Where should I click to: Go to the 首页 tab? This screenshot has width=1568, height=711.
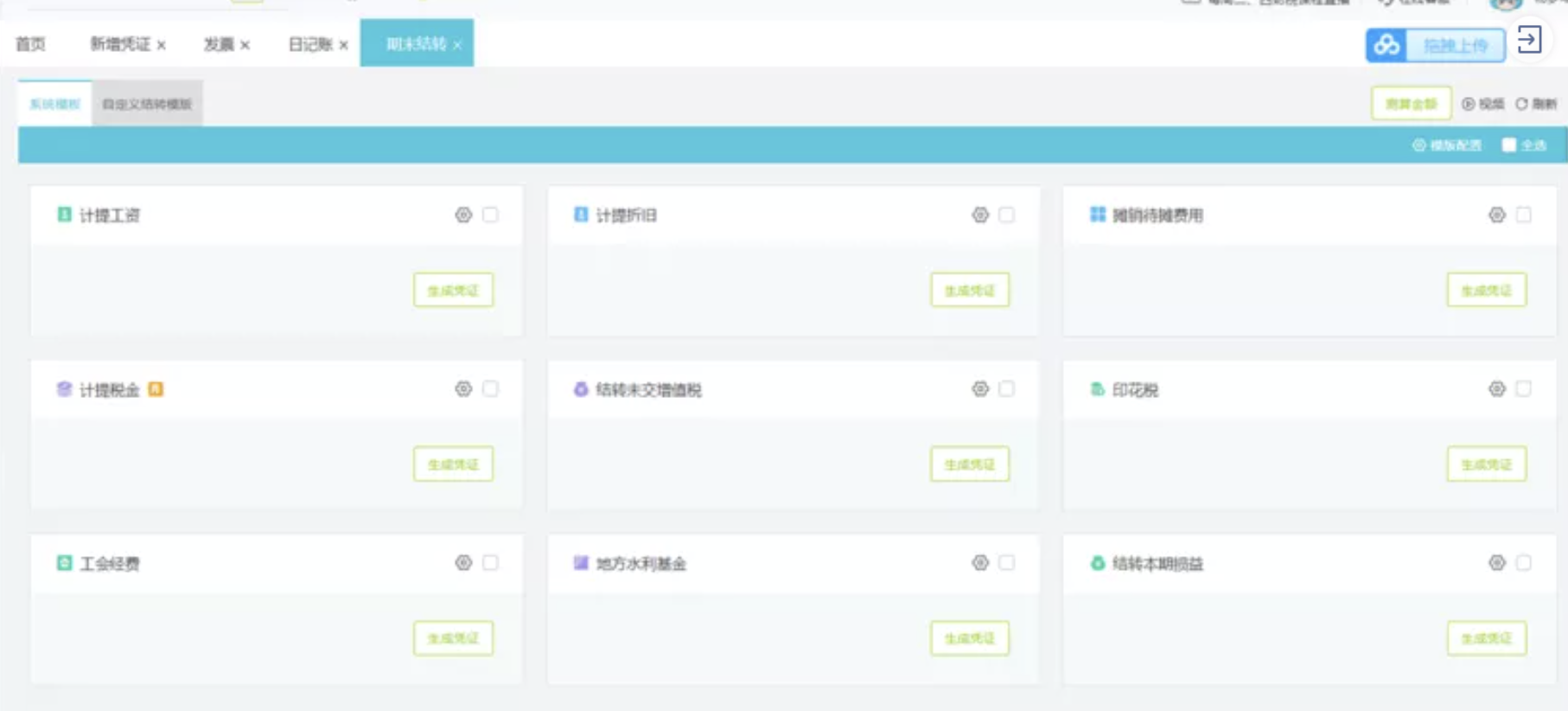(30, 44)
